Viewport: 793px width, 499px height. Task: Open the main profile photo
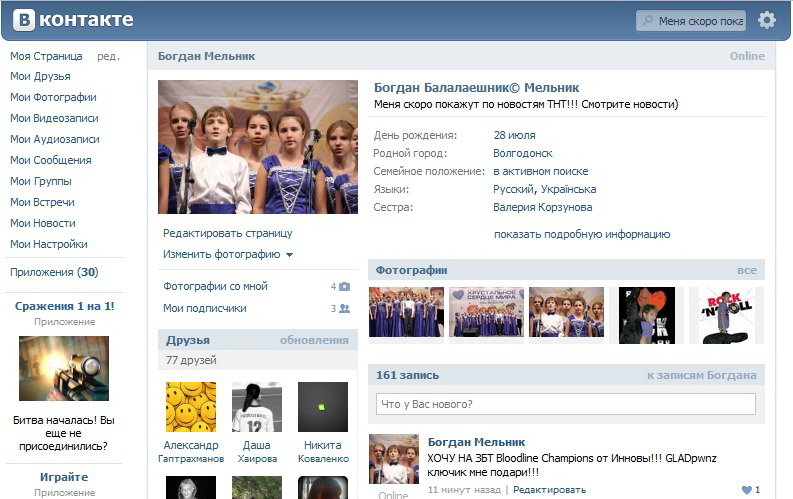tap(258, 147)
